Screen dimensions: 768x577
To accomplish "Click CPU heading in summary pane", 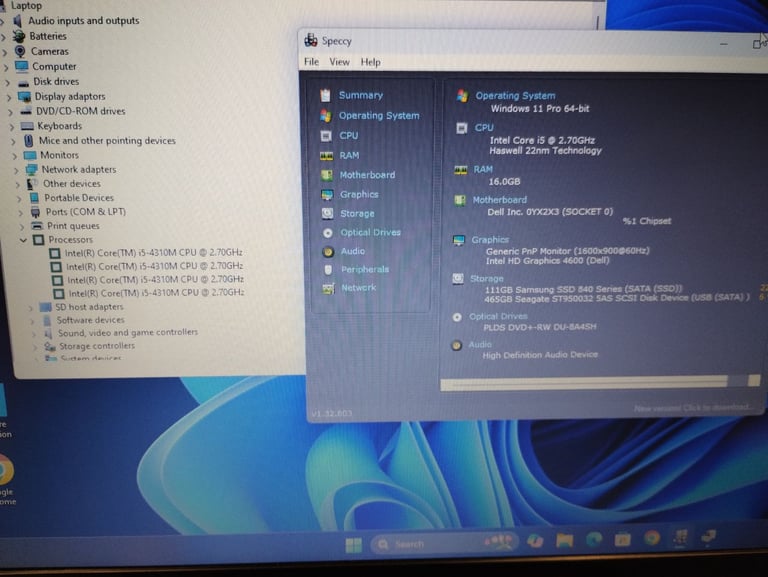I will pyautogui.click(x=484, y=127).
